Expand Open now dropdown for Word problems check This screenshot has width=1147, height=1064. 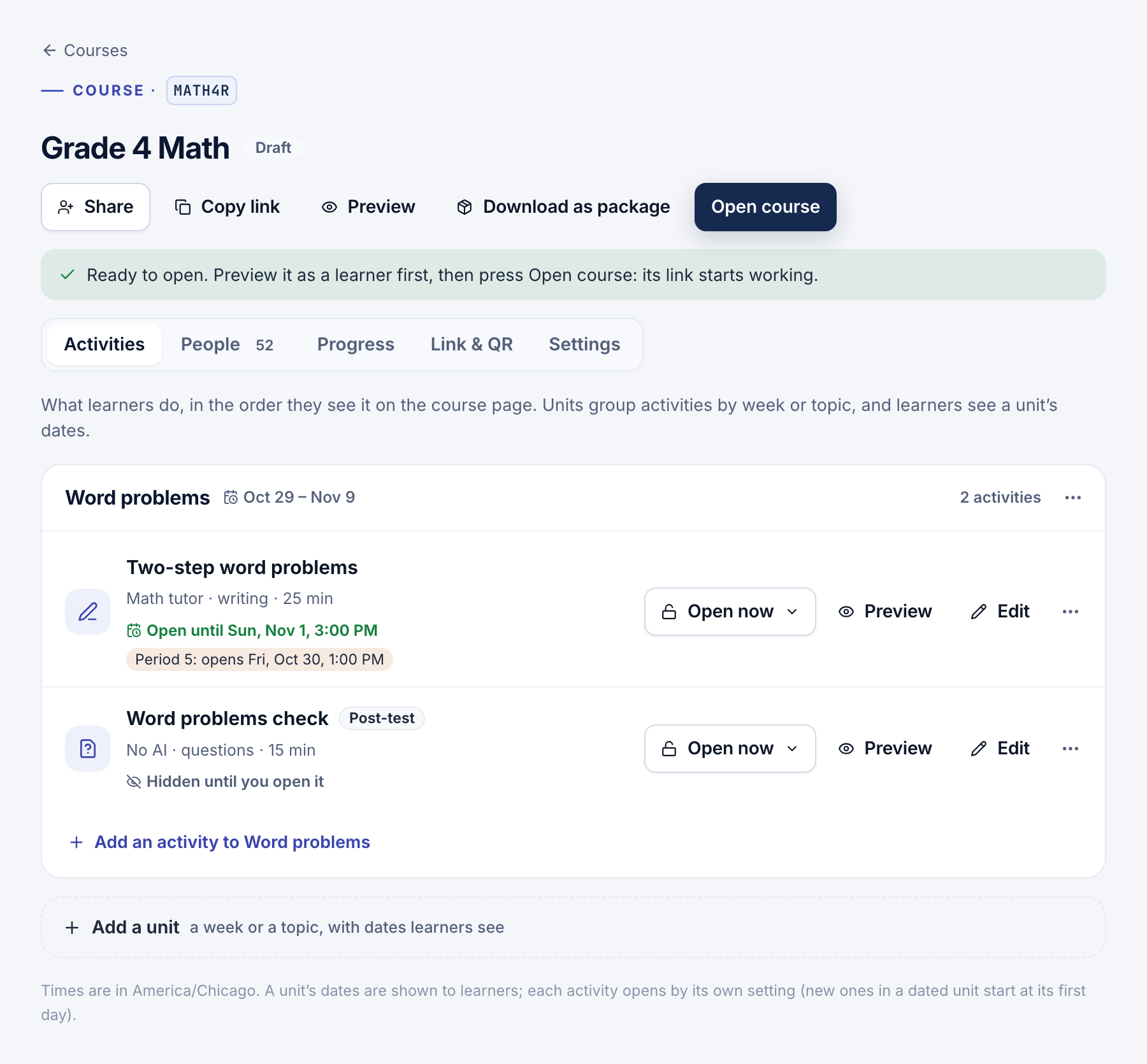click(730, 749)
